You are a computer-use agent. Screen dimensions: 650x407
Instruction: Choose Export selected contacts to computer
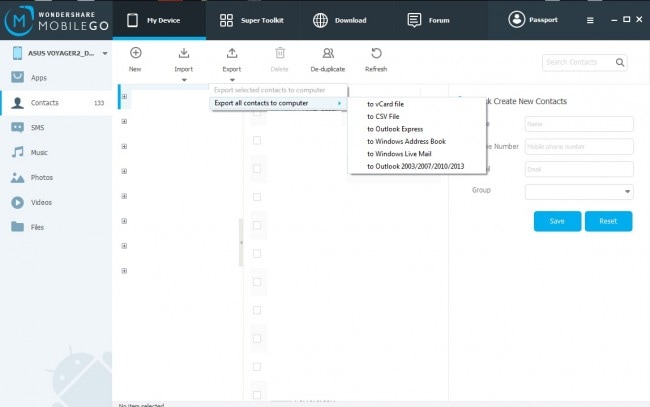pos(278,90)
